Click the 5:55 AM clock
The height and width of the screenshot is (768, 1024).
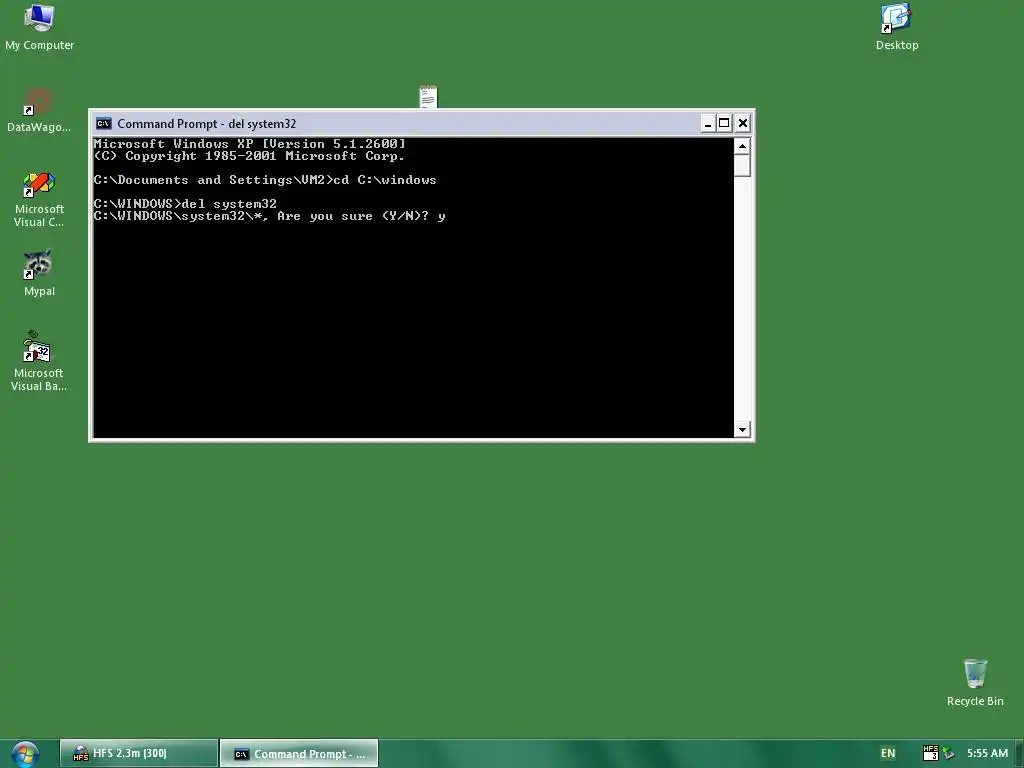click(987, 753)
